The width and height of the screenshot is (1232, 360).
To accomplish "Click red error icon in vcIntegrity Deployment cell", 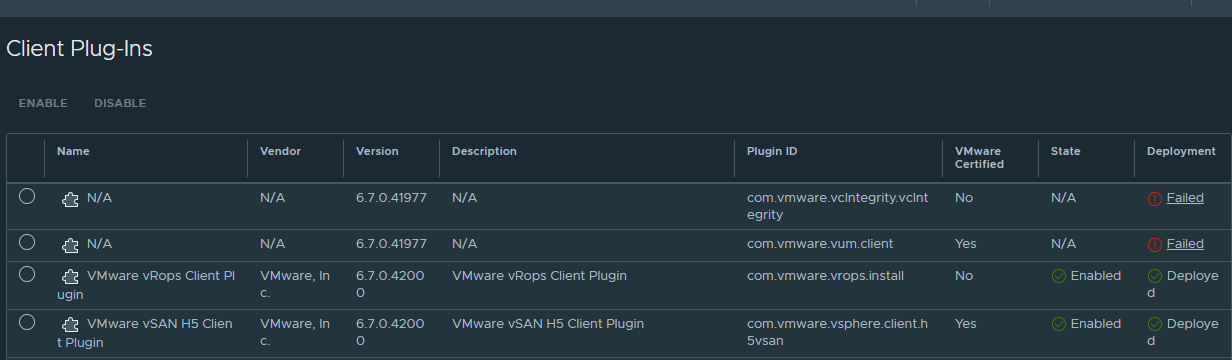I will point(1154,198).
